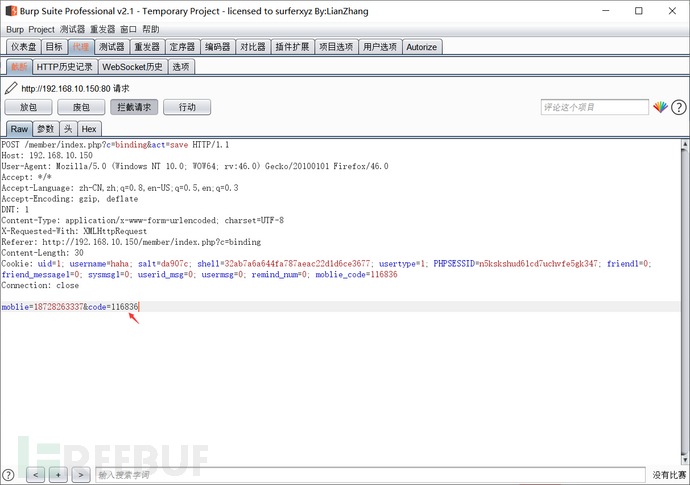Click the help icon beside the search bar
This screenshot has width=690, height=485.
(x=8, y=475)
